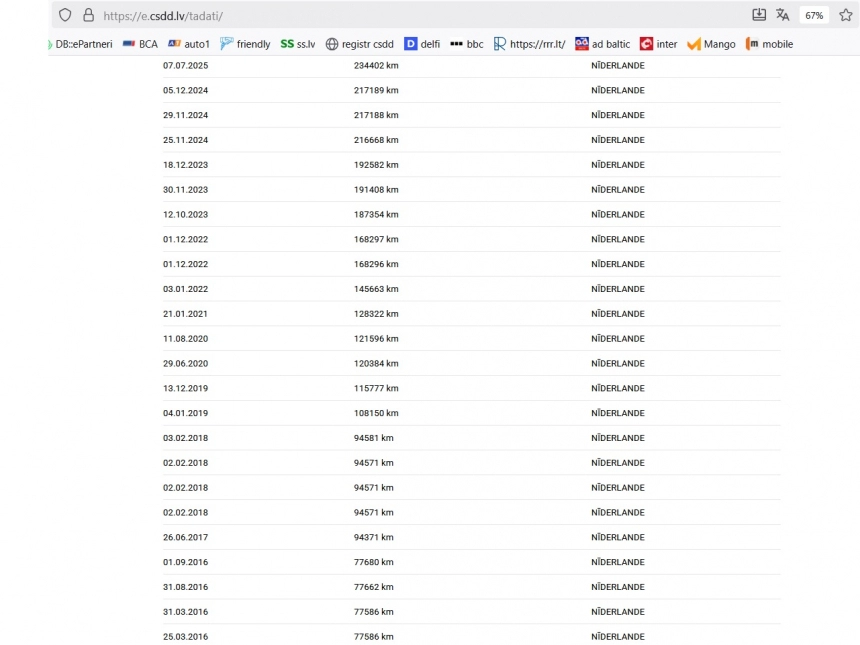The width and height of the screenshot is (860, 645).
Task: Open the BCA bookmark
Action: click(140, 44)
